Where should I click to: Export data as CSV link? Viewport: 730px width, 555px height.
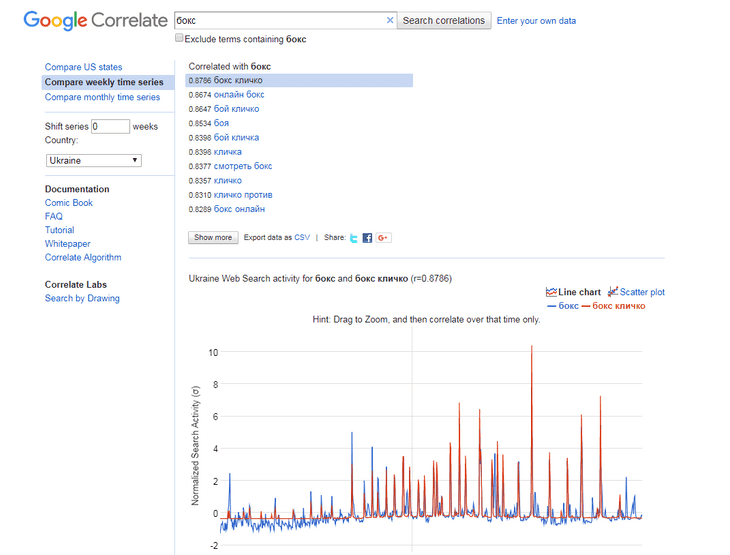302,237
